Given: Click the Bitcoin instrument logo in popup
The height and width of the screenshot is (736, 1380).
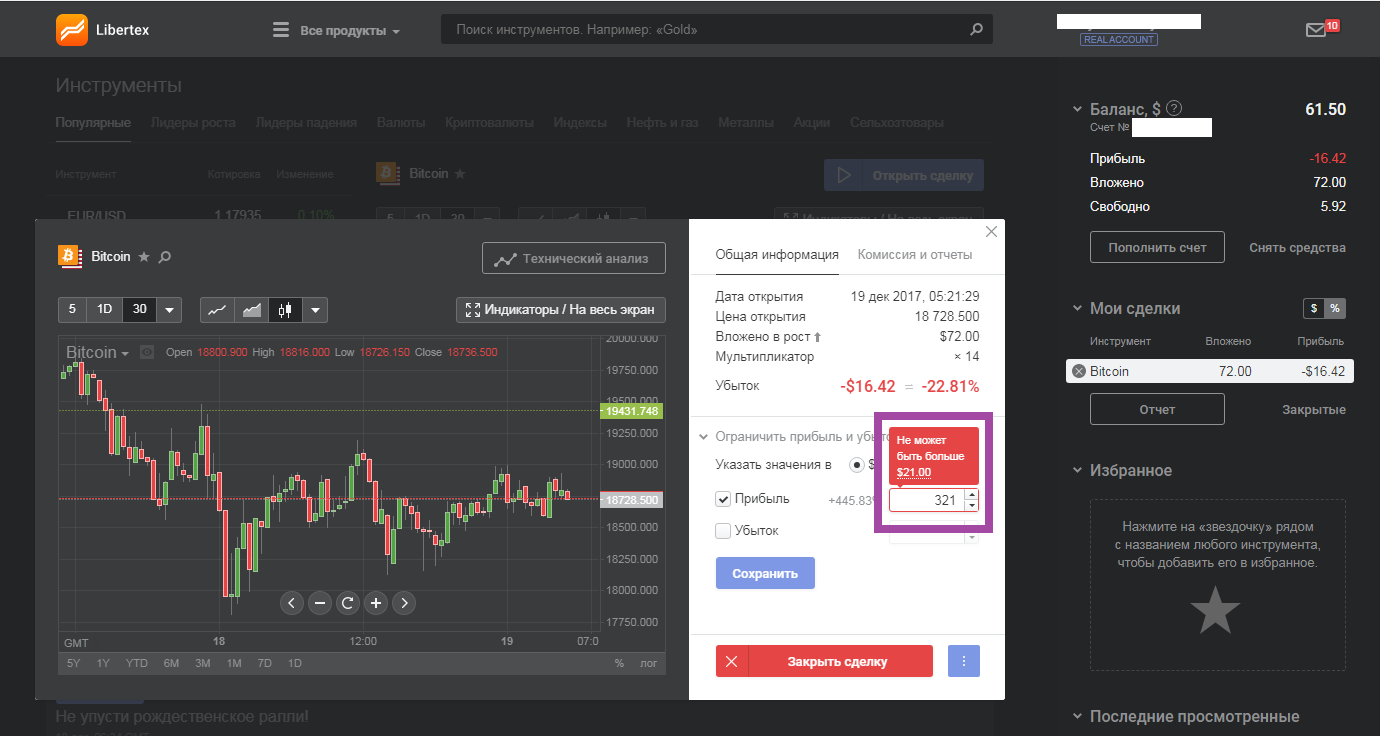Looking at the screenshot, I should [70, 257].
